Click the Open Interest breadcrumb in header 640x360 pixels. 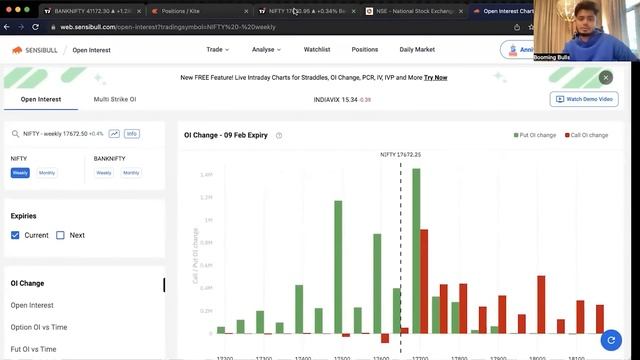point(91,50)
